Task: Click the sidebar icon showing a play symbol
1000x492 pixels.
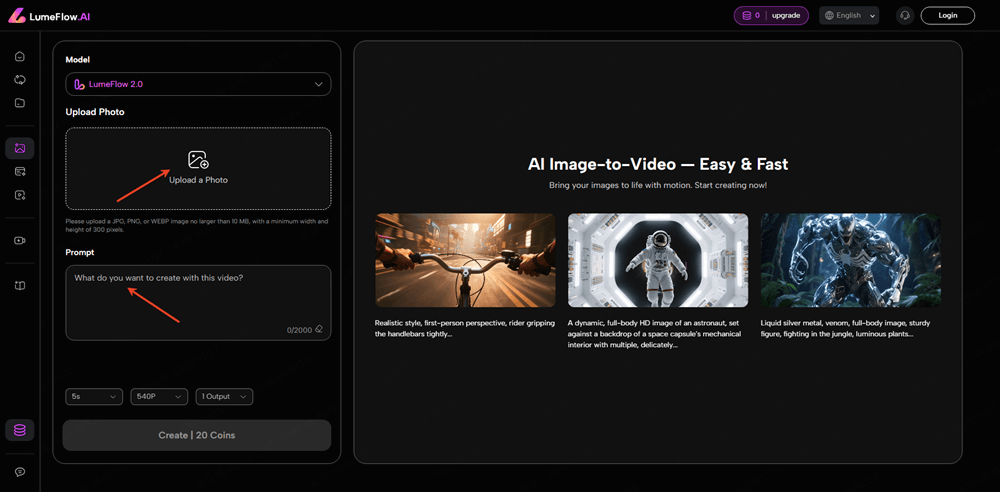Action: pos(20,195)
